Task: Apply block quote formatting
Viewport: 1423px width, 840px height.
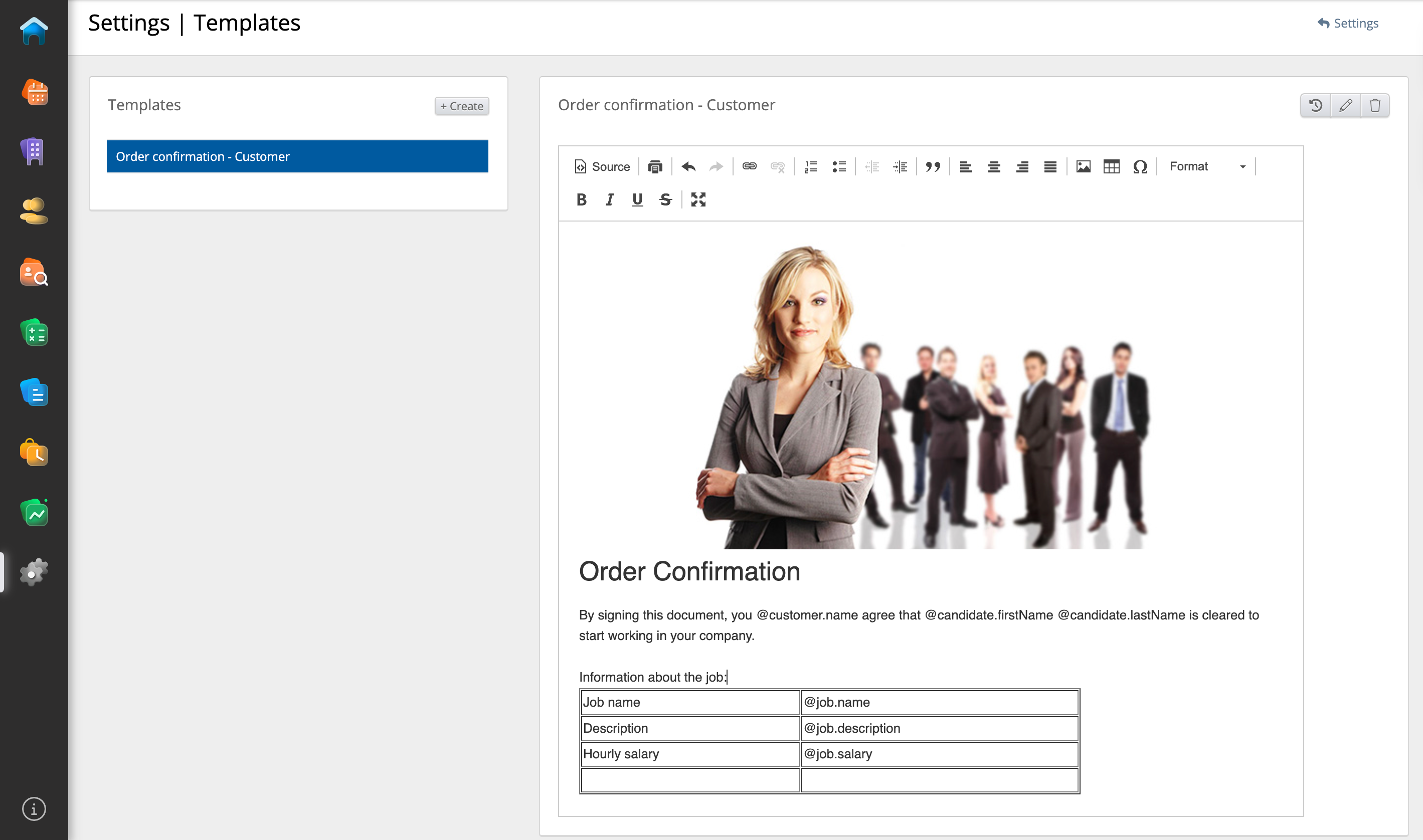Action: point(933,166)
